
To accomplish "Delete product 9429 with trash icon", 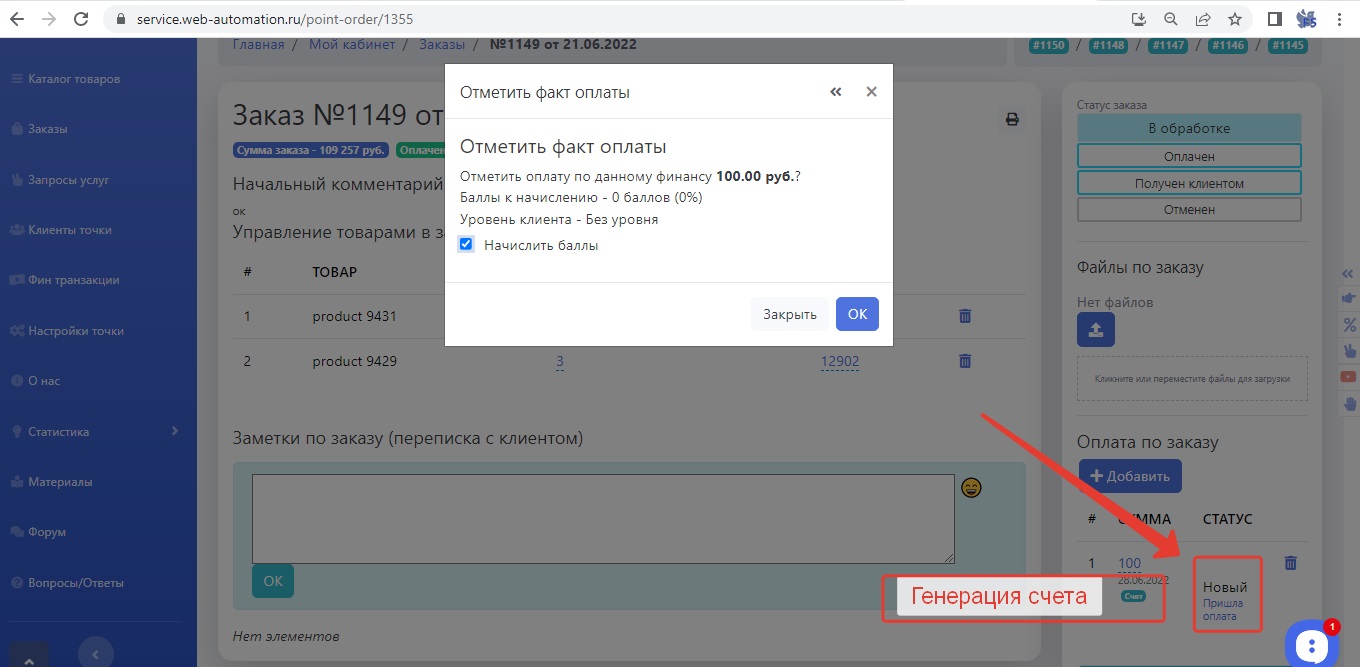I will coord(965,361).
